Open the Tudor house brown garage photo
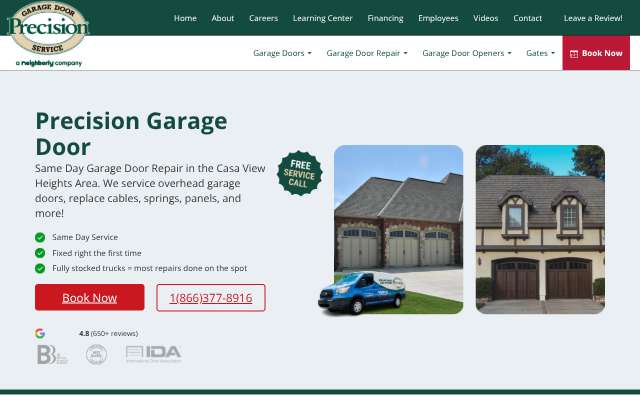This screenshot has width=640, height=400. (540, 229)
